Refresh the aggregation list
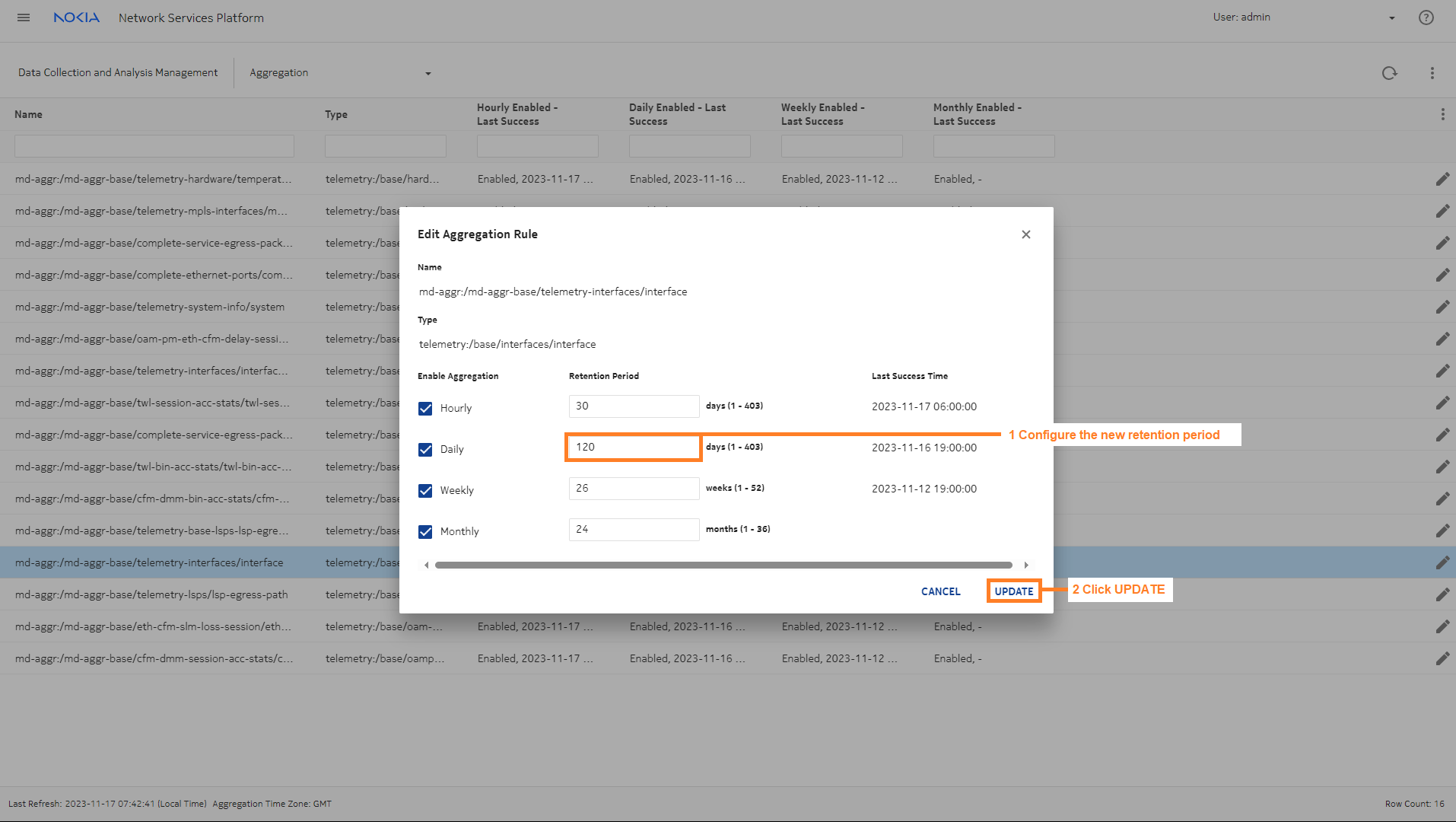Viewport: 1456px width, 822px height. pos(1389,73)
